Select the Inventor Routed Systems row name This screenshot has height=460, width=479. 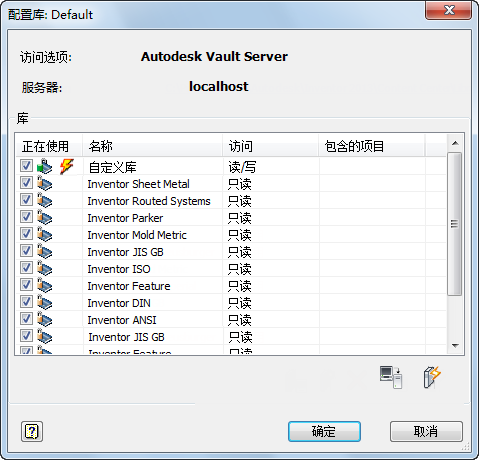pyautogui.click(x=149, y=201)
